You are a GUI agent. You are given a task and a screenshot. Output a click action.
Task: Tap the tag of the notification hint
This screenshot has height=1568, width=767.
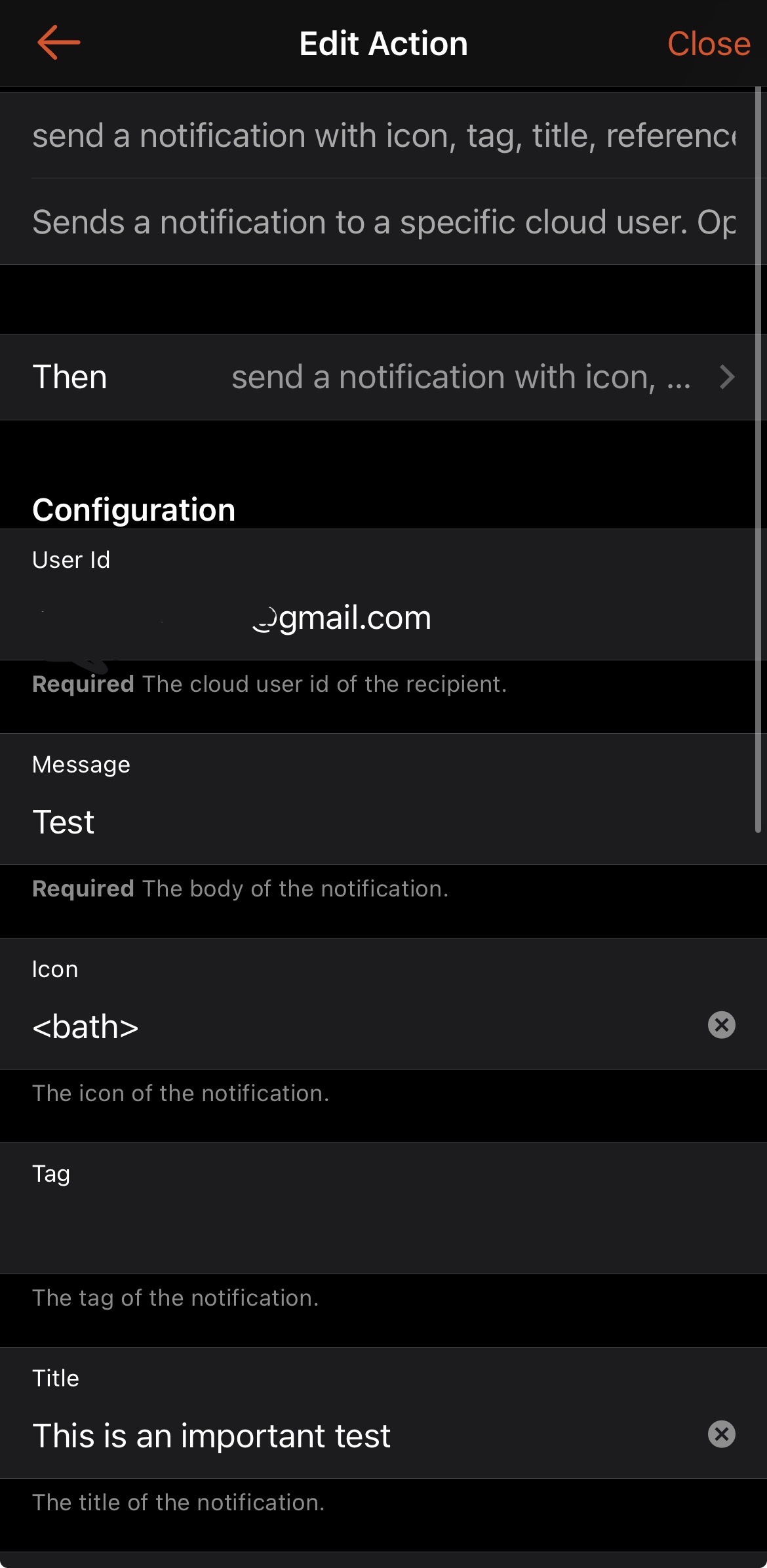pos(175,1298)
